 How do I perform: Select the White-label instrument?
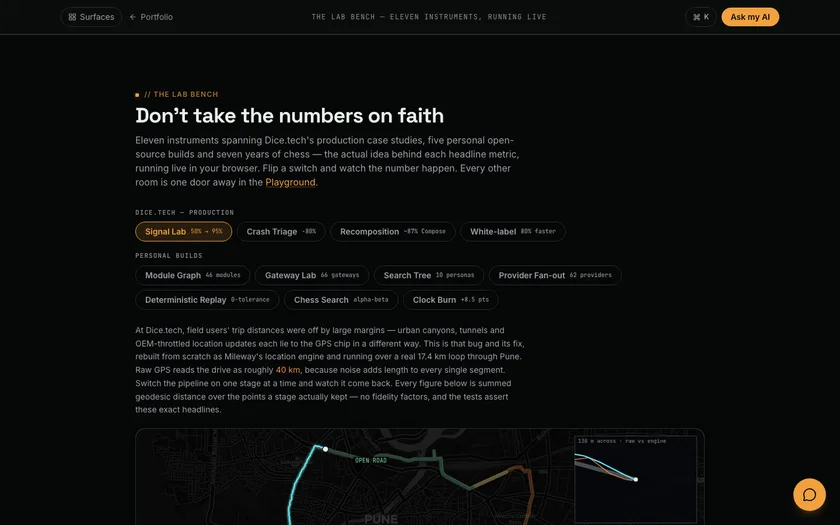pyautogui.click(x=513, y=231)
